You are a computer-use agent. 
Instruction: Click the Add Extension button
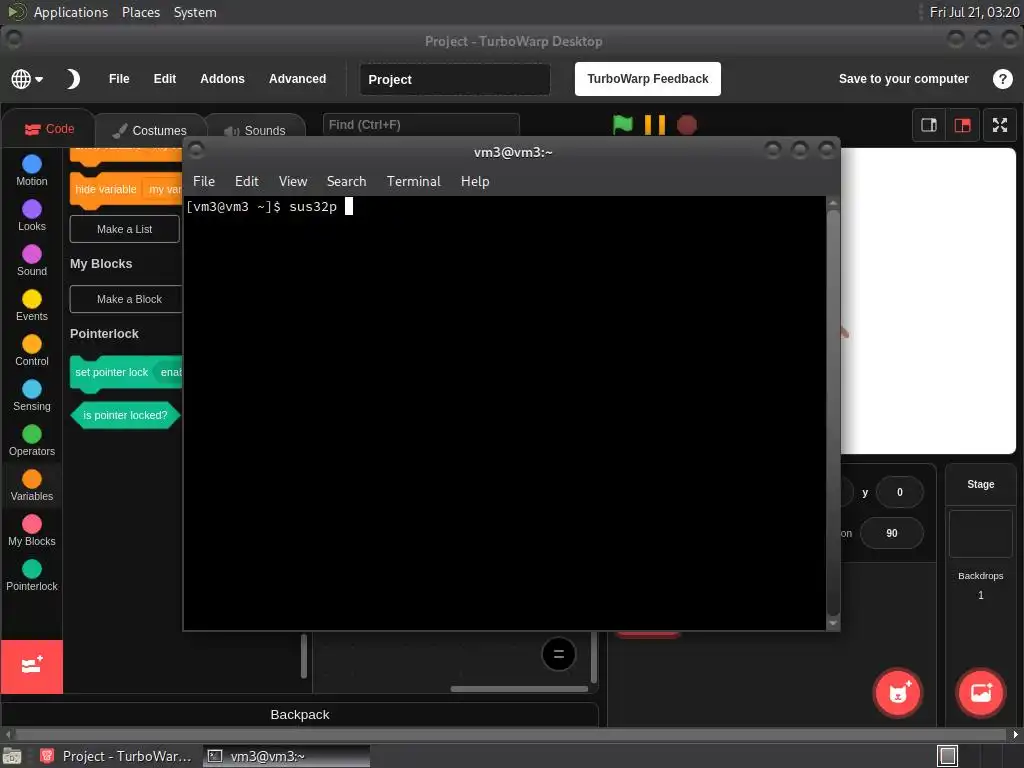[x=31, y=666]
